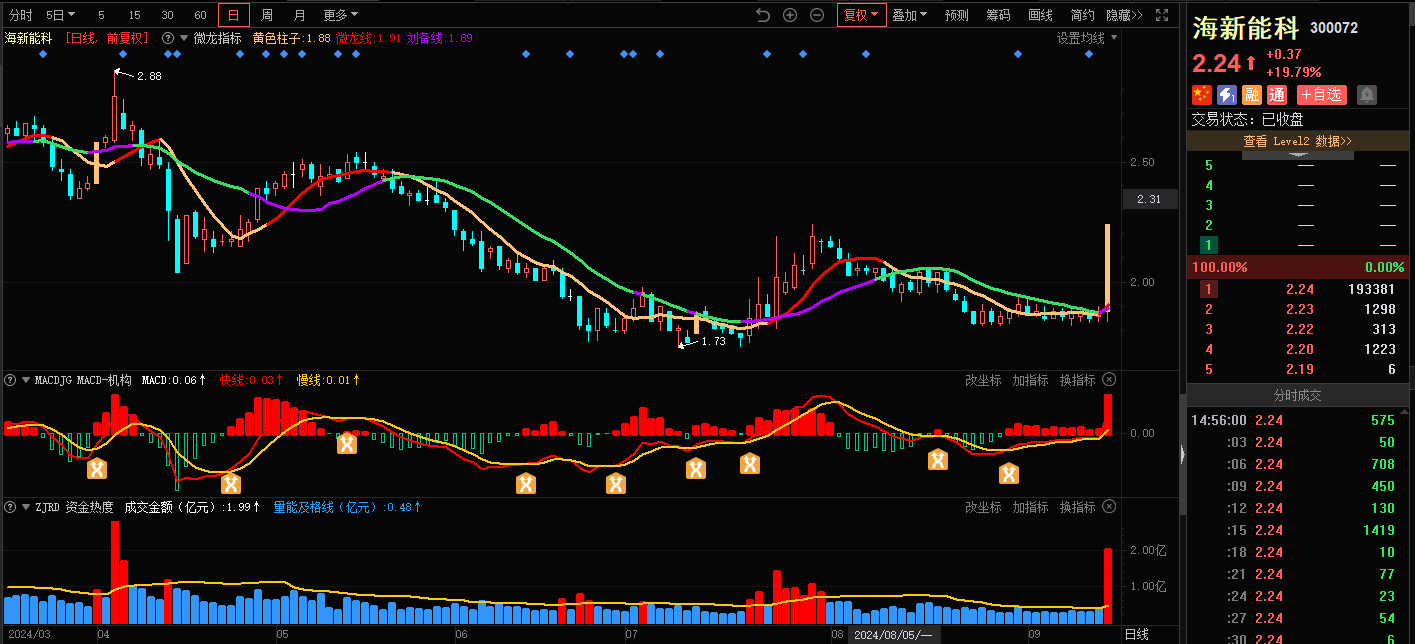Open 设置均线 dropdown

click(x=1087, y=38)
